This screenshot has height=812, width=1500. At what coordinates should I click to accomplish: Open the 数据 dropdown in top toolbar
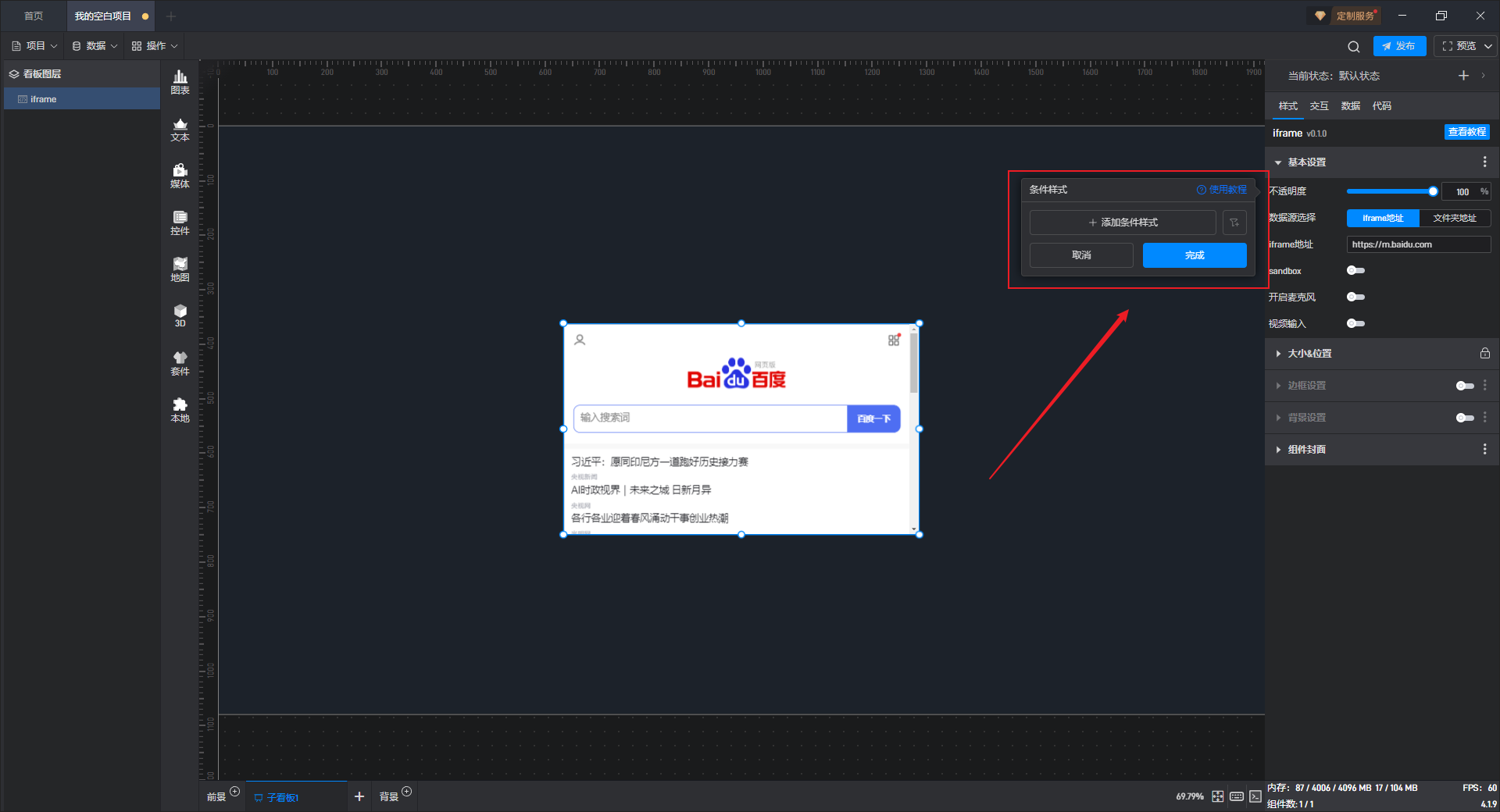(95, 46)
